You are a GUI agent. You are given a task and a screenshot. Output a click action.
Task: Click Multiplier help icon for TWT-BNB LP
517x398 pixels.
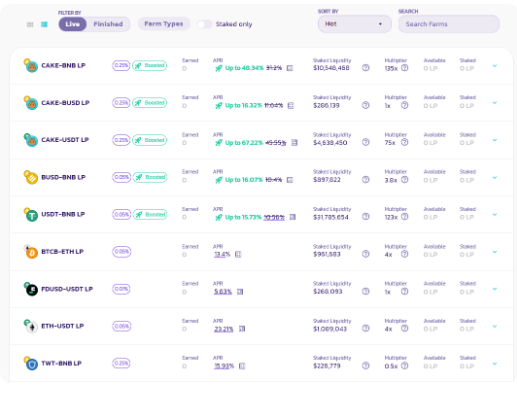click(404, 366)
